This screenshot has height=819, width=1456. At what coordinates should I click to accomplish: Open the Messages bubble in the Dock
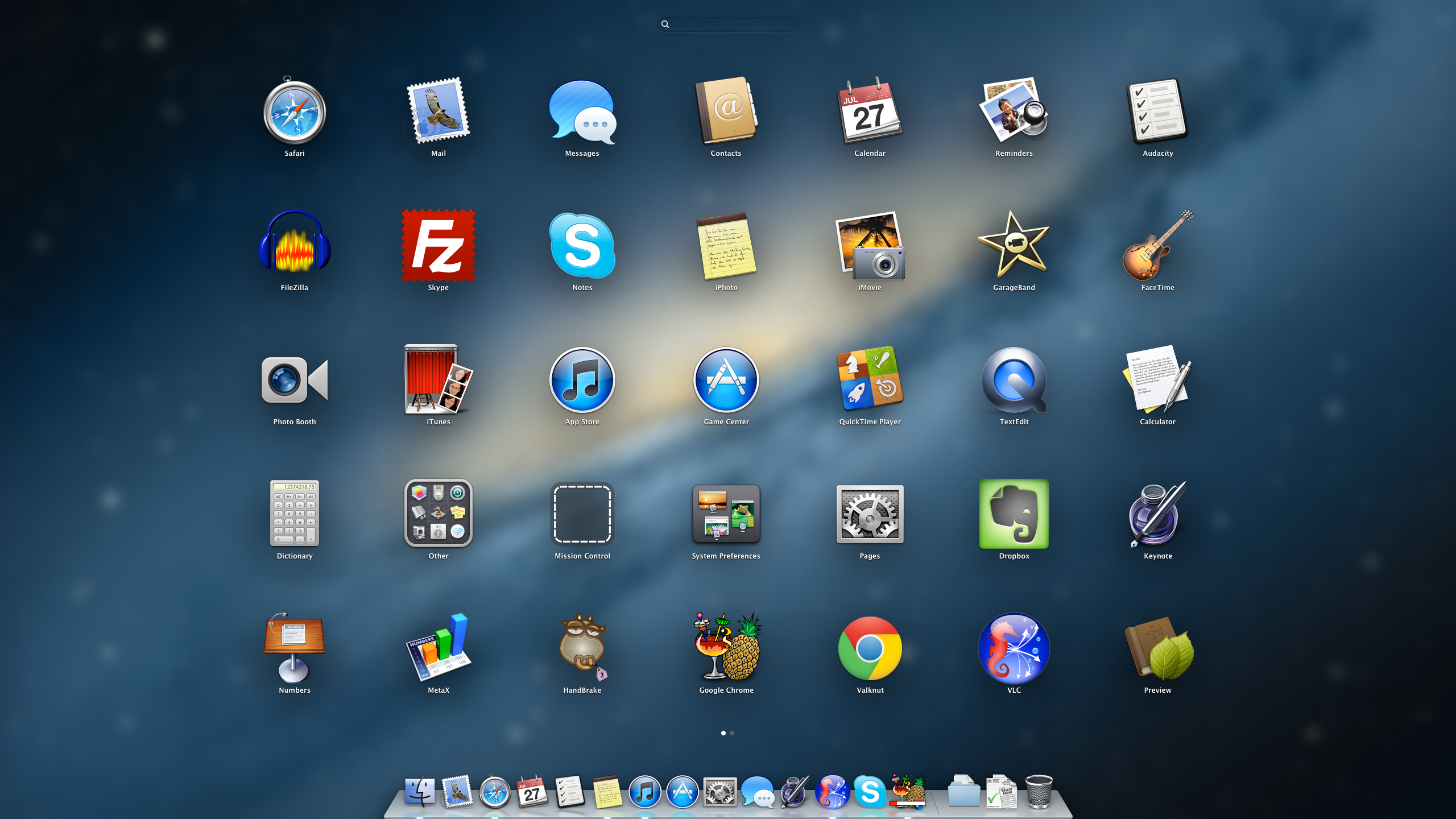pos(757,792)
